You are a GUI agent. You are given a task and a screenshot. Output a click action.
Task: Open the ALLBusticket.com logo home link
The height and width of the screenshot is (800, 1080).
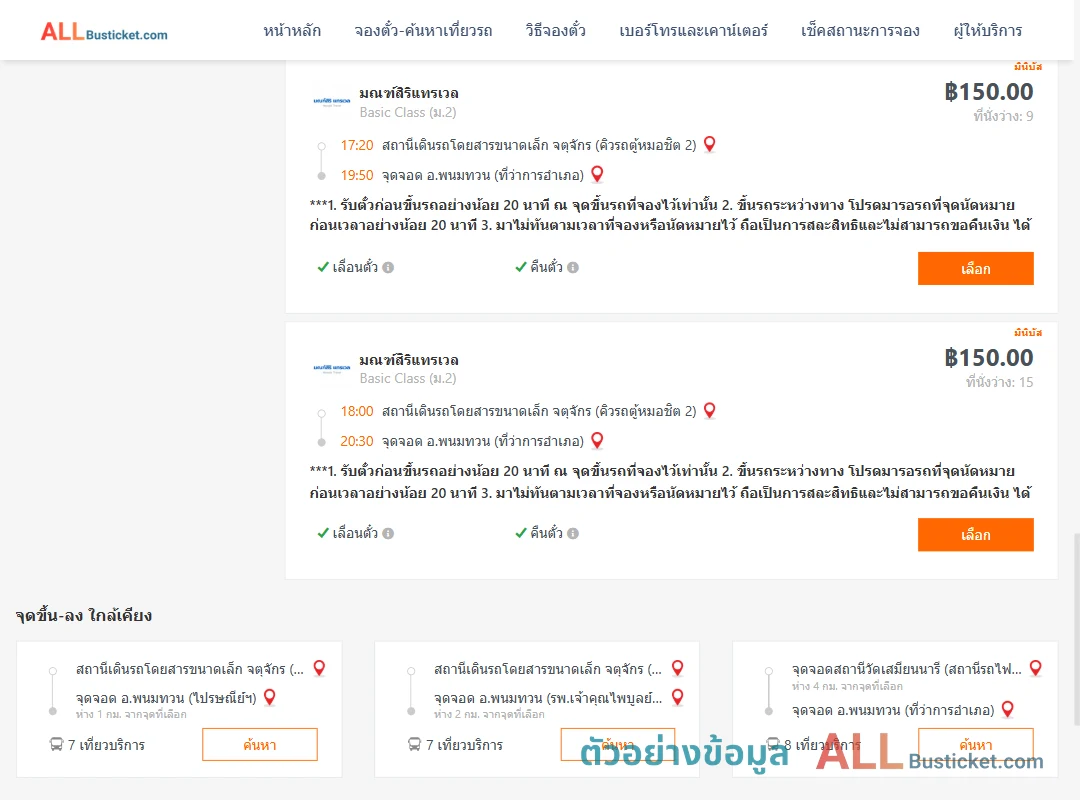point(104,32)
